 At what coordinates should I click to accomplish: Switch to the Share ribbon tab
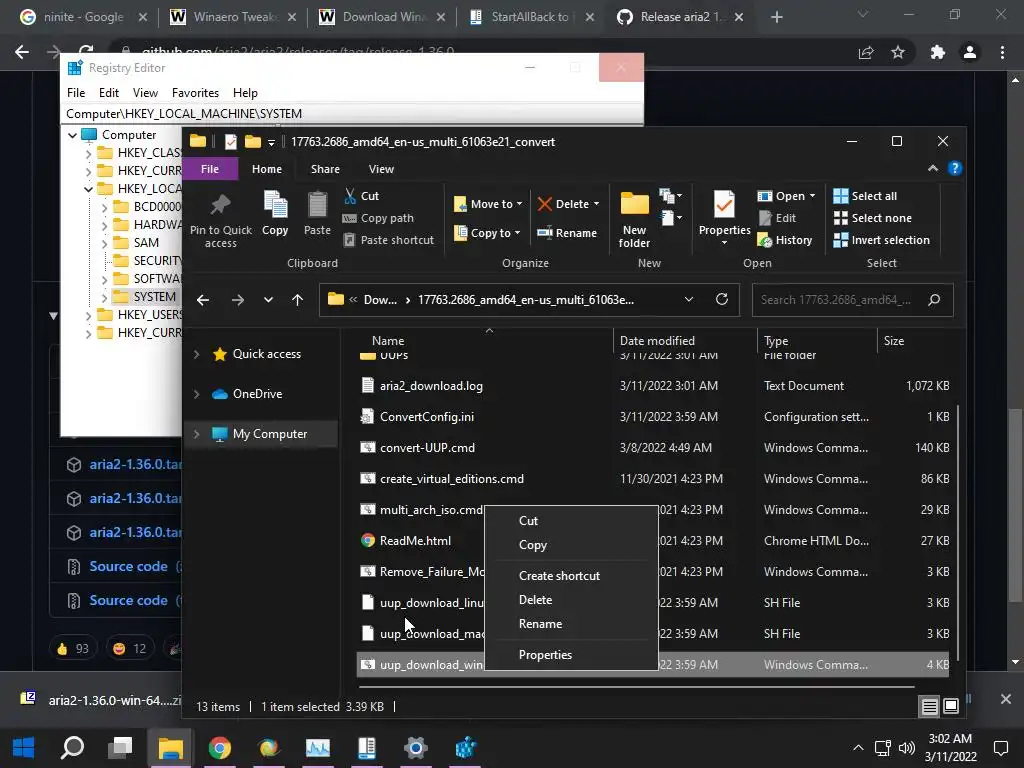325,169
